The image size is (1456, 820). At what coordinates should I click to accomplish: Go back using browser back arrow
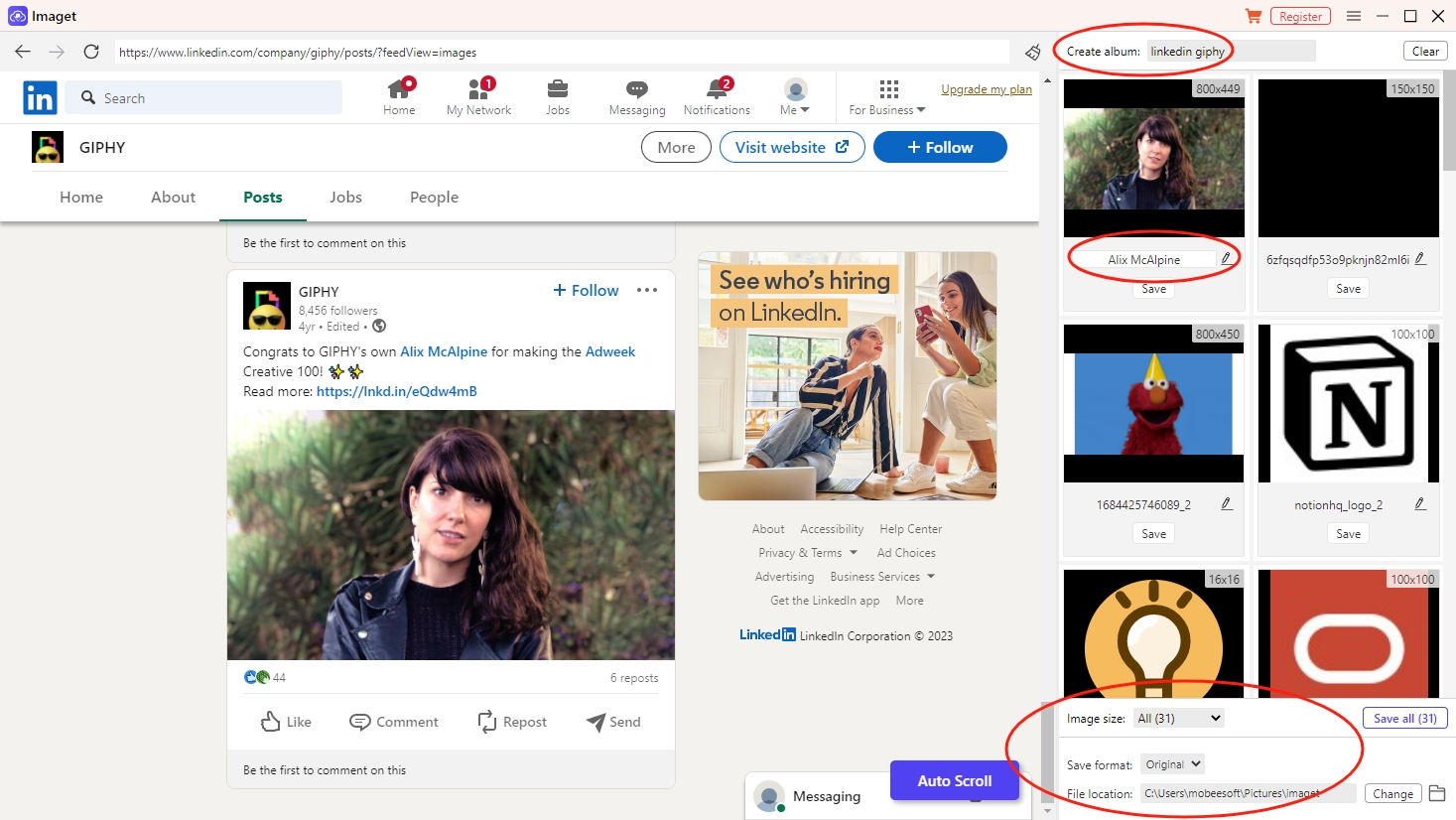tap(23, 52)
